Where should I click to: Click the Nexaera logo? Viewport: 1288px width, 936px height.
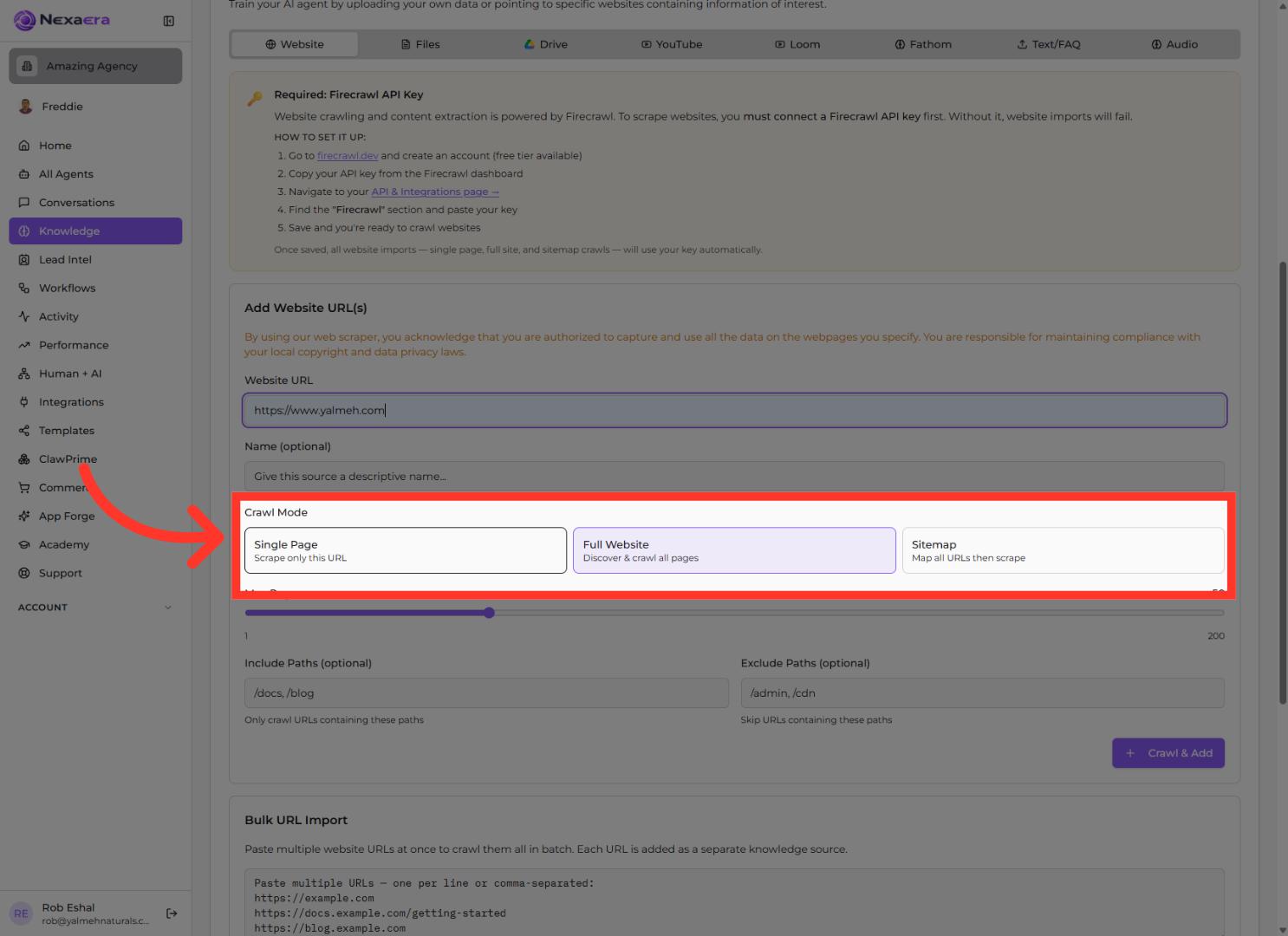(x=62, y=20)
